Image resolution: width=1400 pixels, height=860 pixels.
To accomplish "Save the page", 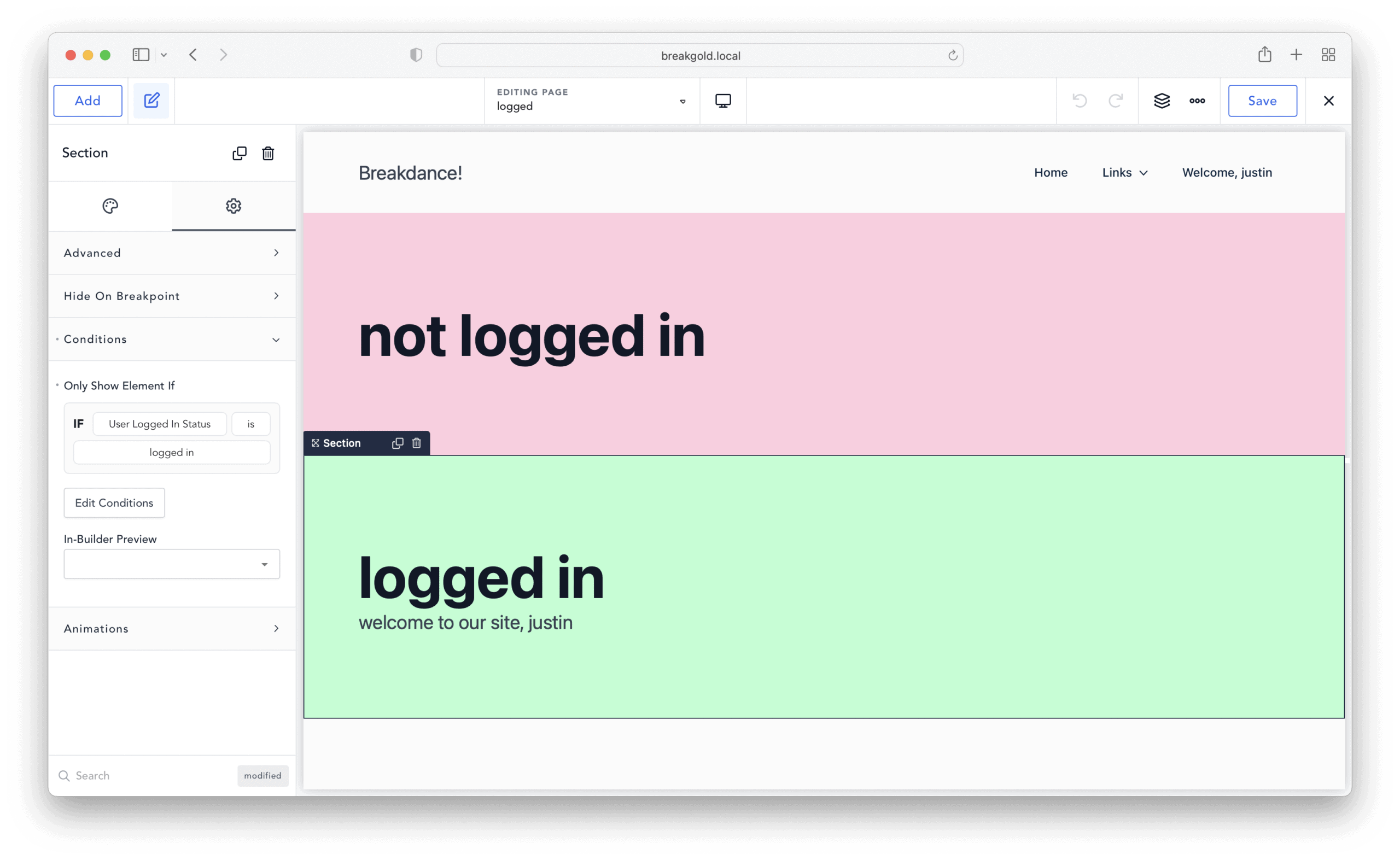I will [x=1262, y=101].
